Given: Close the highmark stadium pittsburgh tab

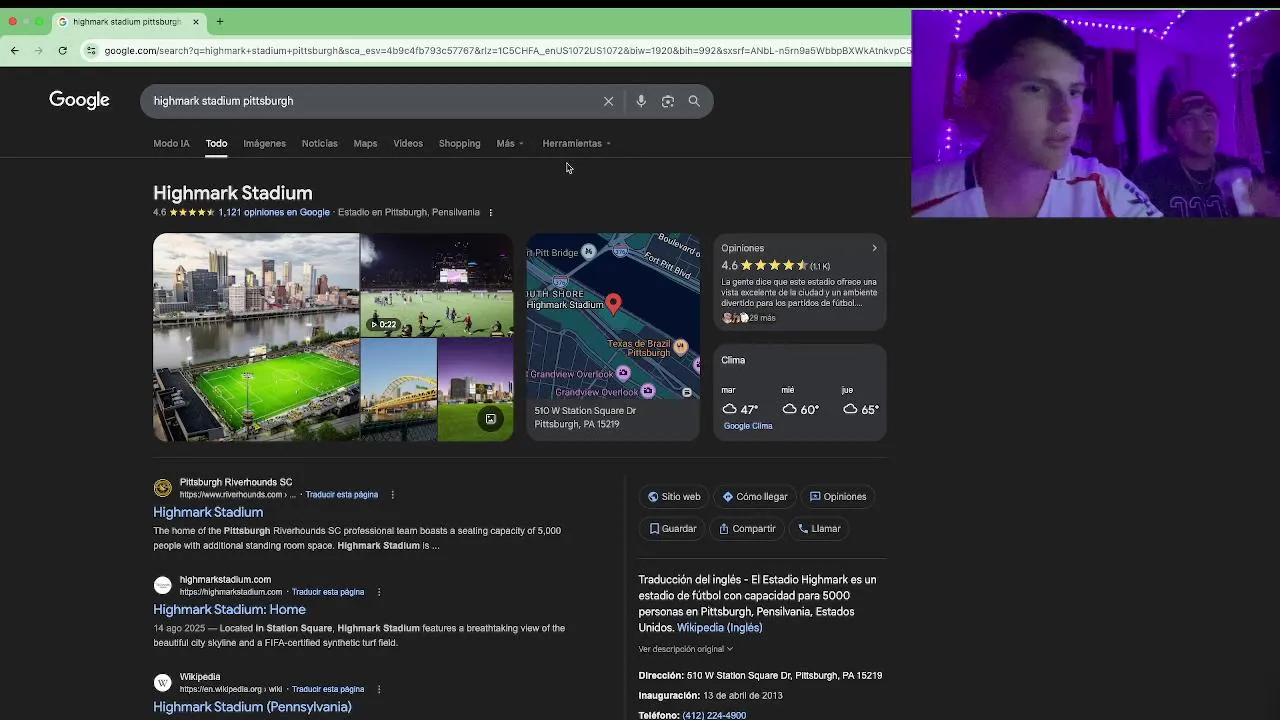Looking at the screenshot, I should click(196, 21).
